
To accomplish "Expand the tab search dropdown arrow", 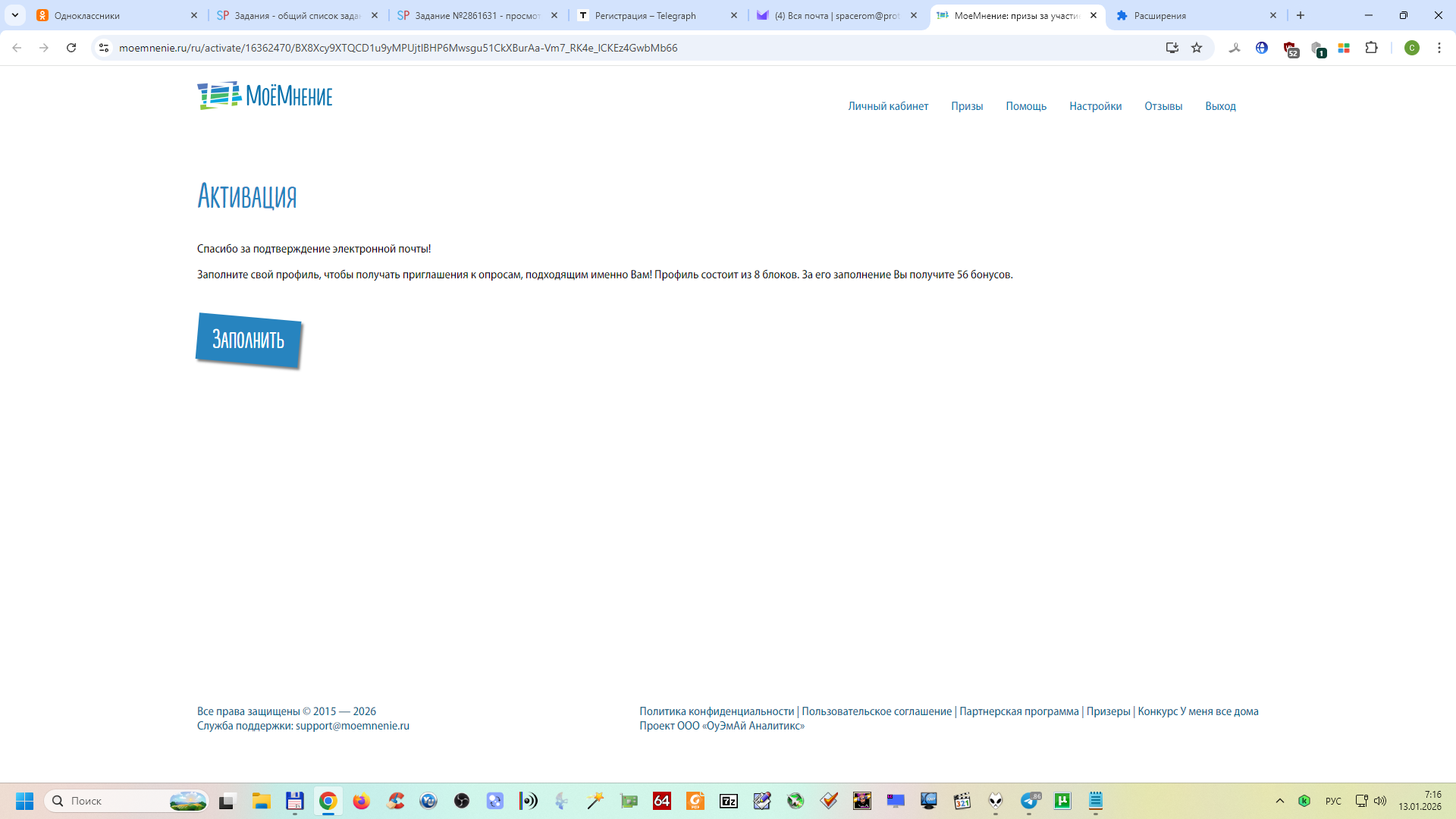I will (15, 15).
